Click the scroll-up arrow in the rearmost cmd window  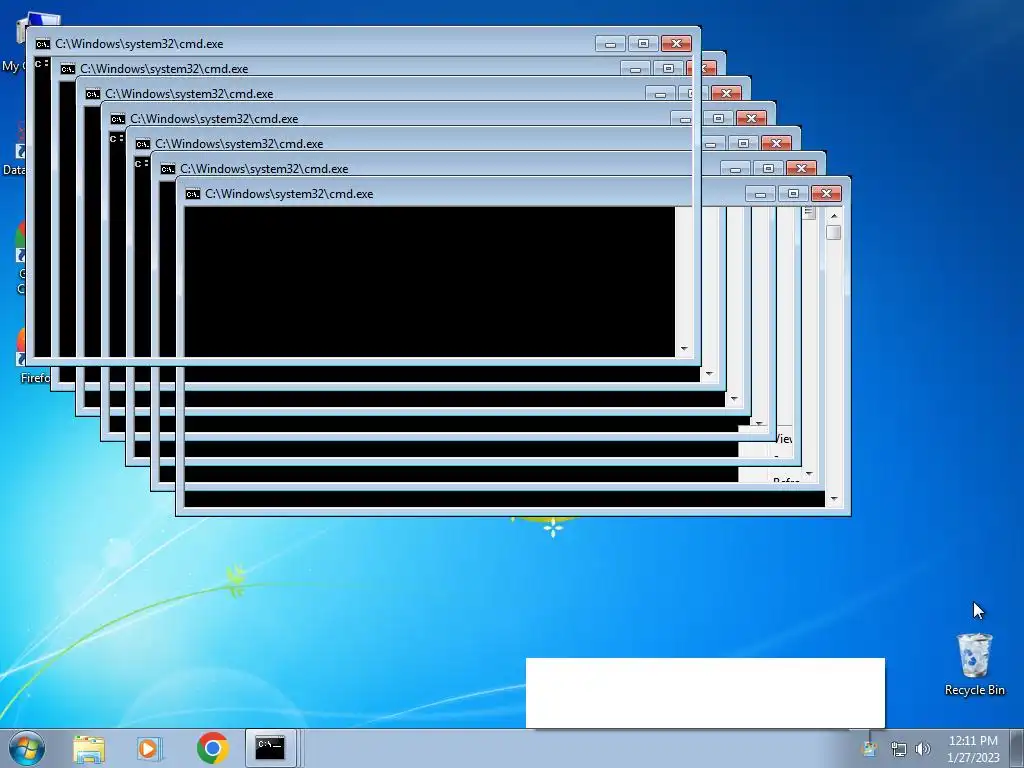pyautogui.click(x=833, y=215)
